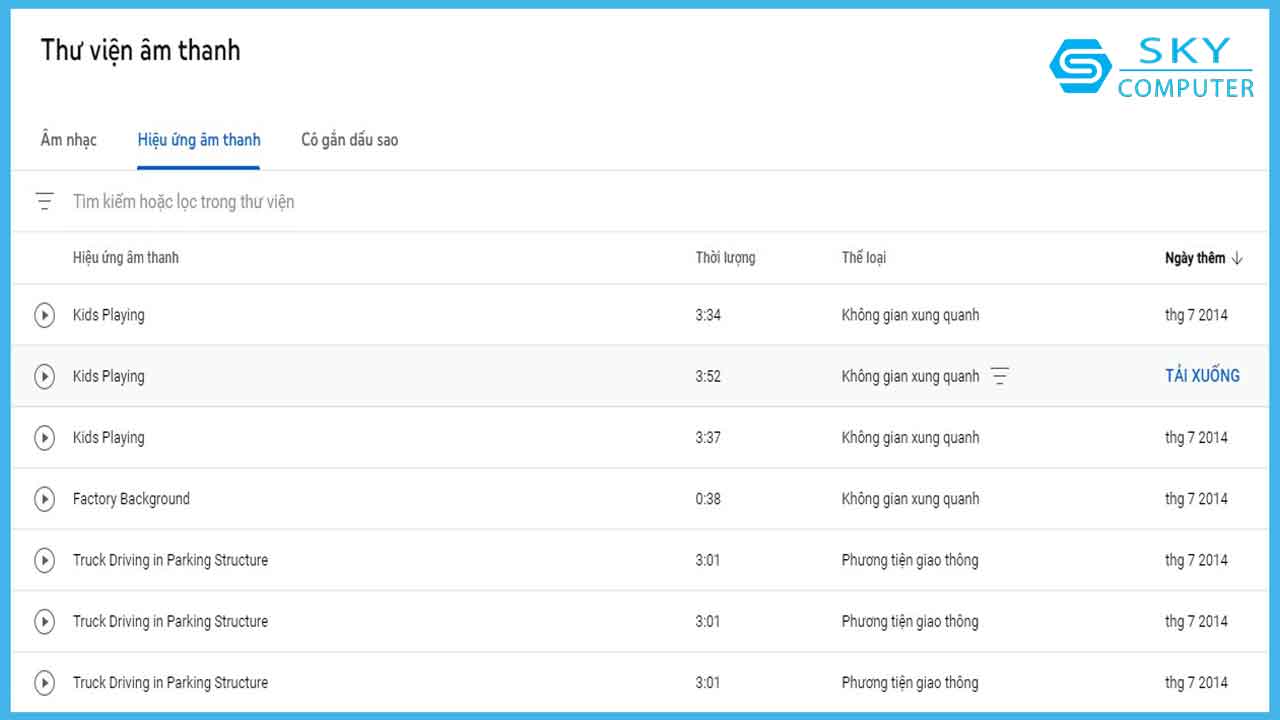Click the 3:37 duration value
Screen dimensions: 1280x720
click(x=708, y=437)
